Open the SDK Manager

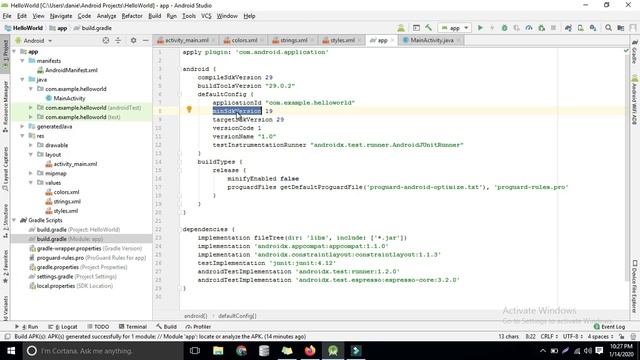(x=593, y=28)
